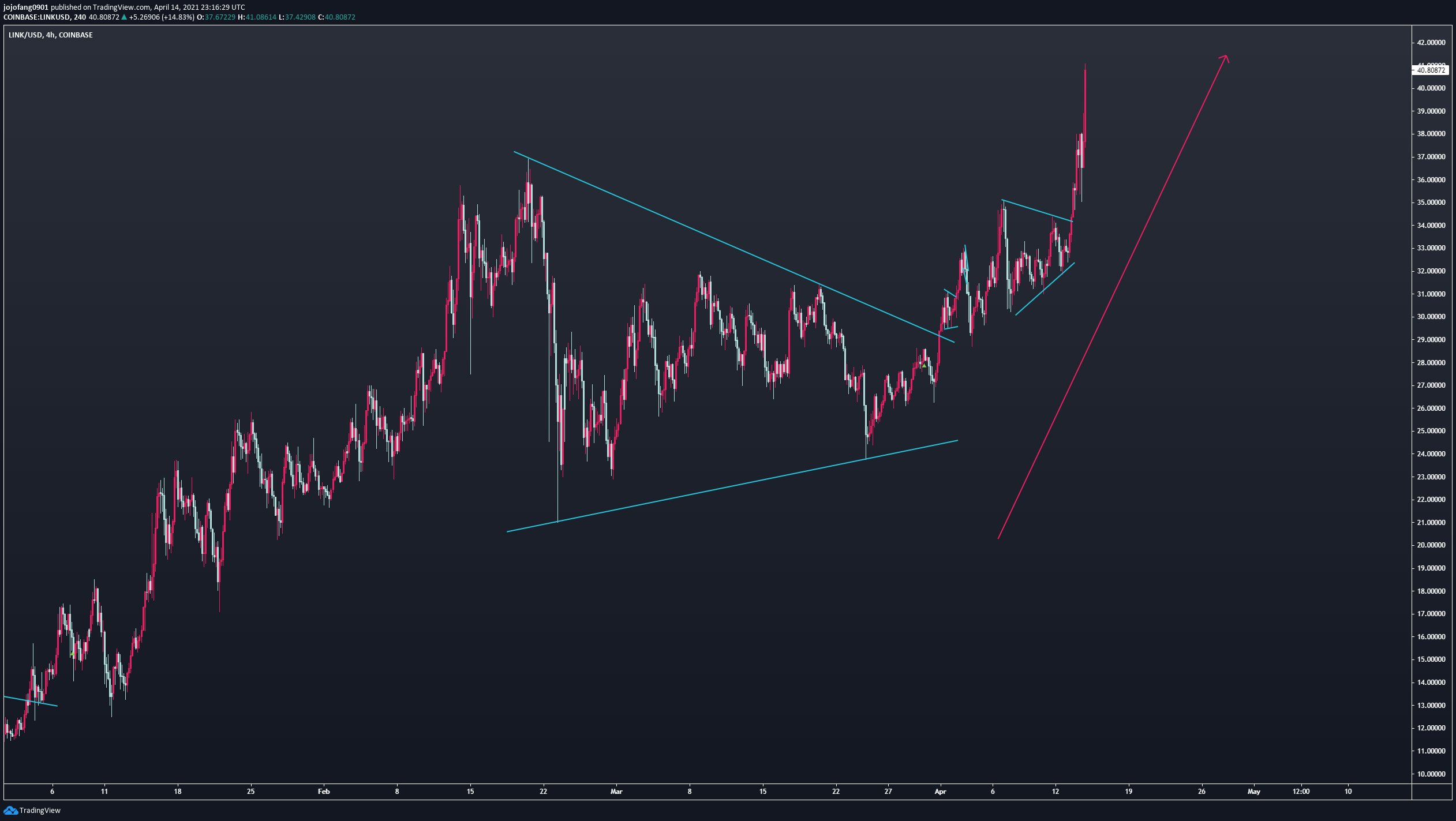The image size is (1456, 821).
Task: Click the 11.00000 price axis label
Action: [x=1431, y=751]
